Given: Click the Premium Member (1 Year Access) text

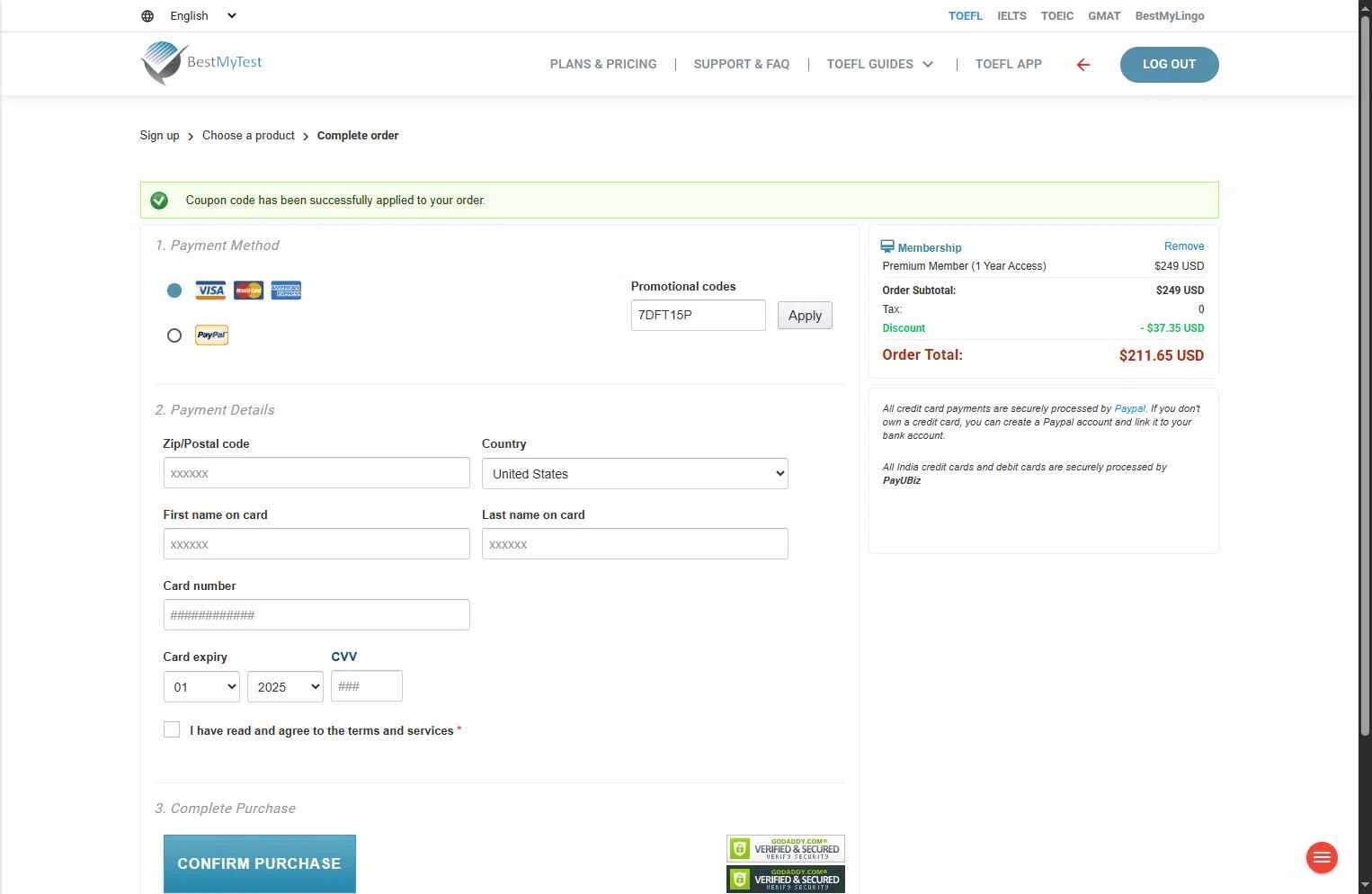Looking at the screenshot, I should click(x=964, y=266).
